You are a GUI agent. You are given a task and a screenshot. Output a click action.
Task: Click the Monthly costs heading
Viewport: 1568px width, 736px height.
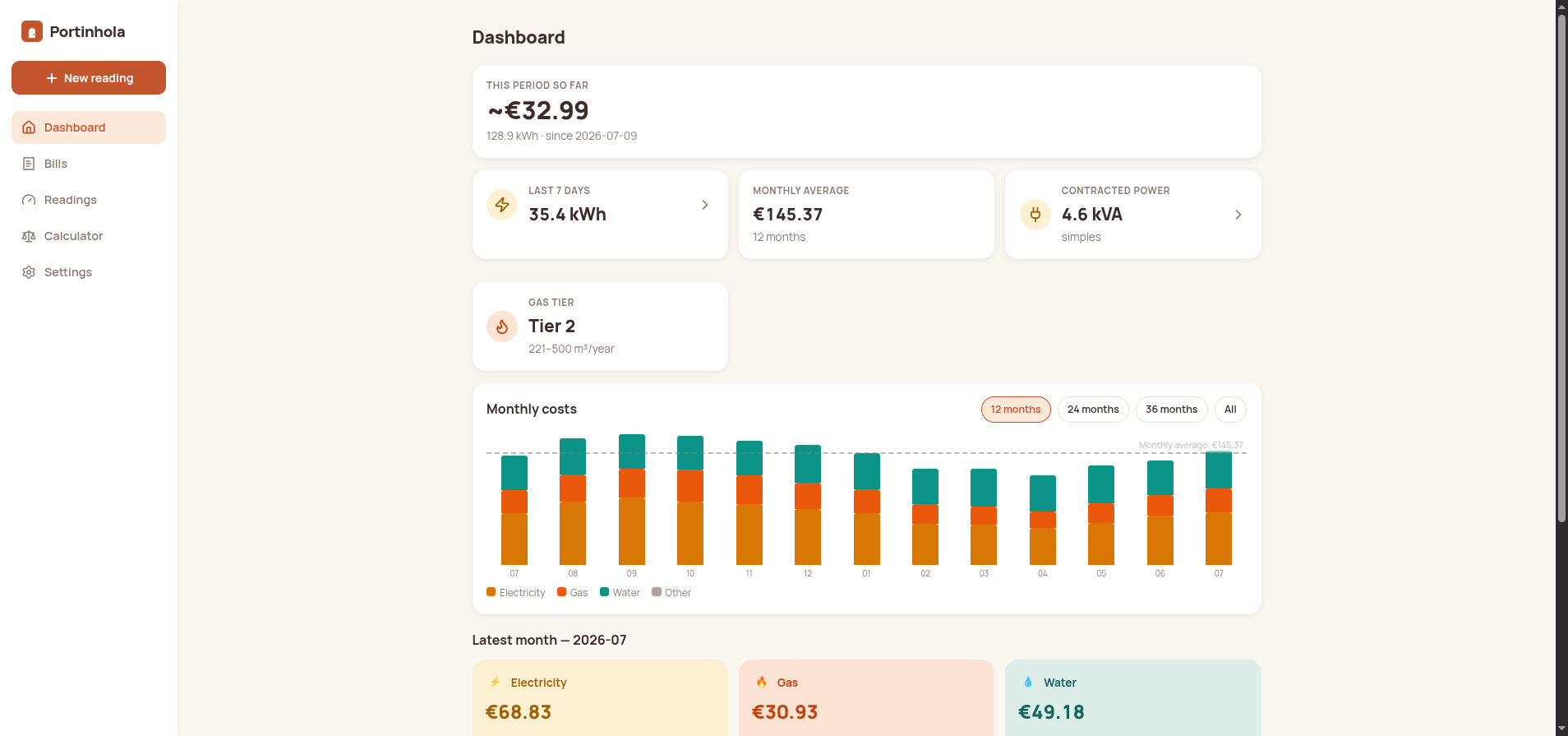click(x=532, y=409)
